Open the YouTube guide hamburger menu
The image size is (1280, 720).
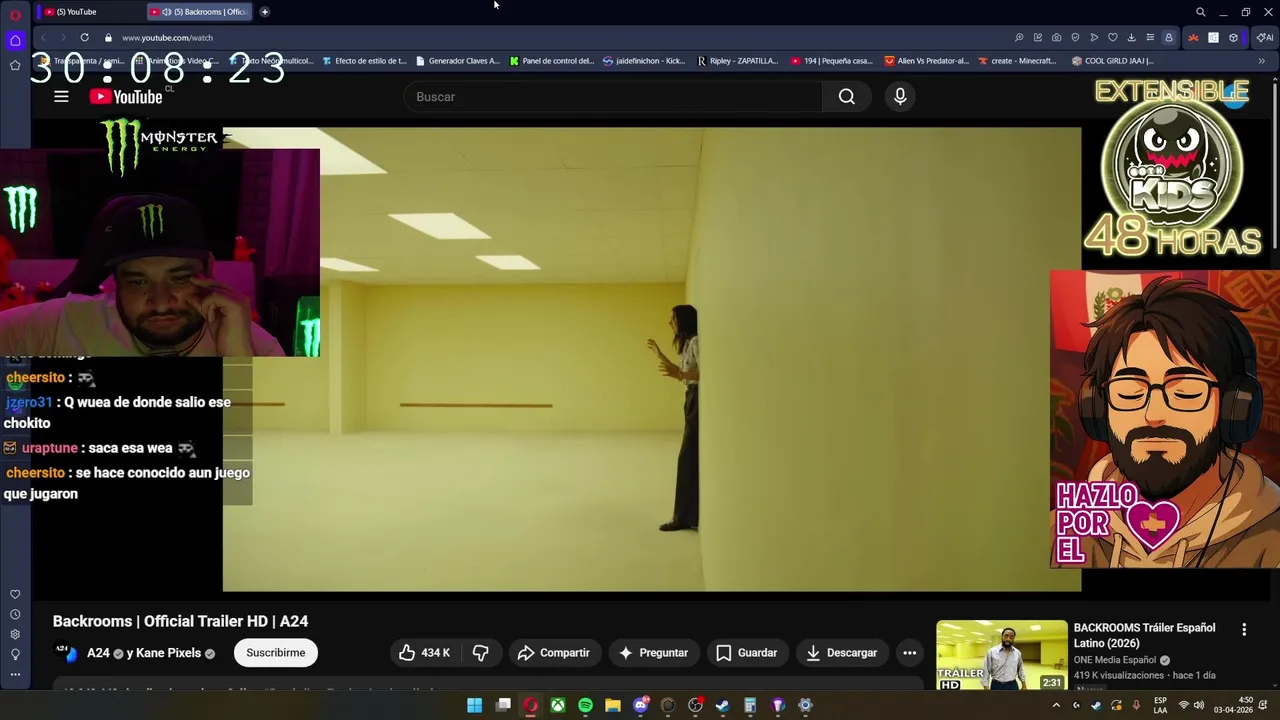(61, 97)
